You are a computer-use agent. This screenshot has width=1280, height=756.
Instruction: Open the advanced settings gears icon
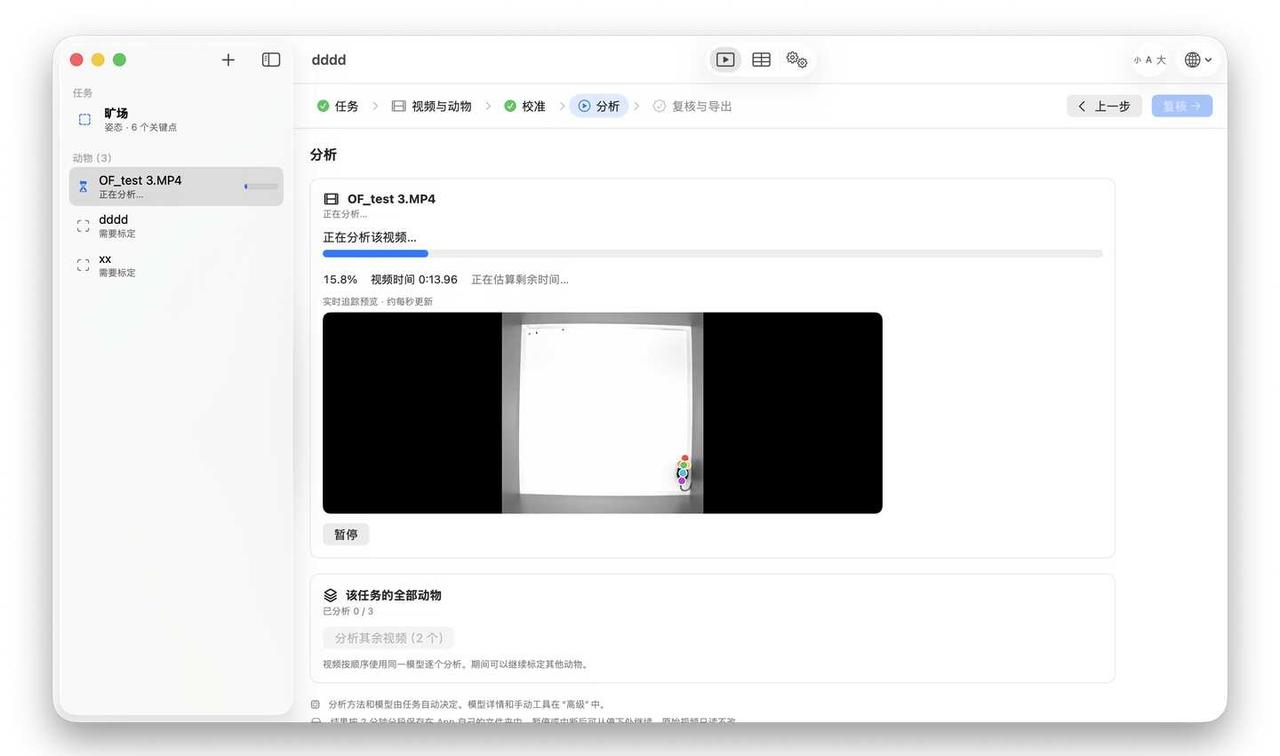[797, 60]
